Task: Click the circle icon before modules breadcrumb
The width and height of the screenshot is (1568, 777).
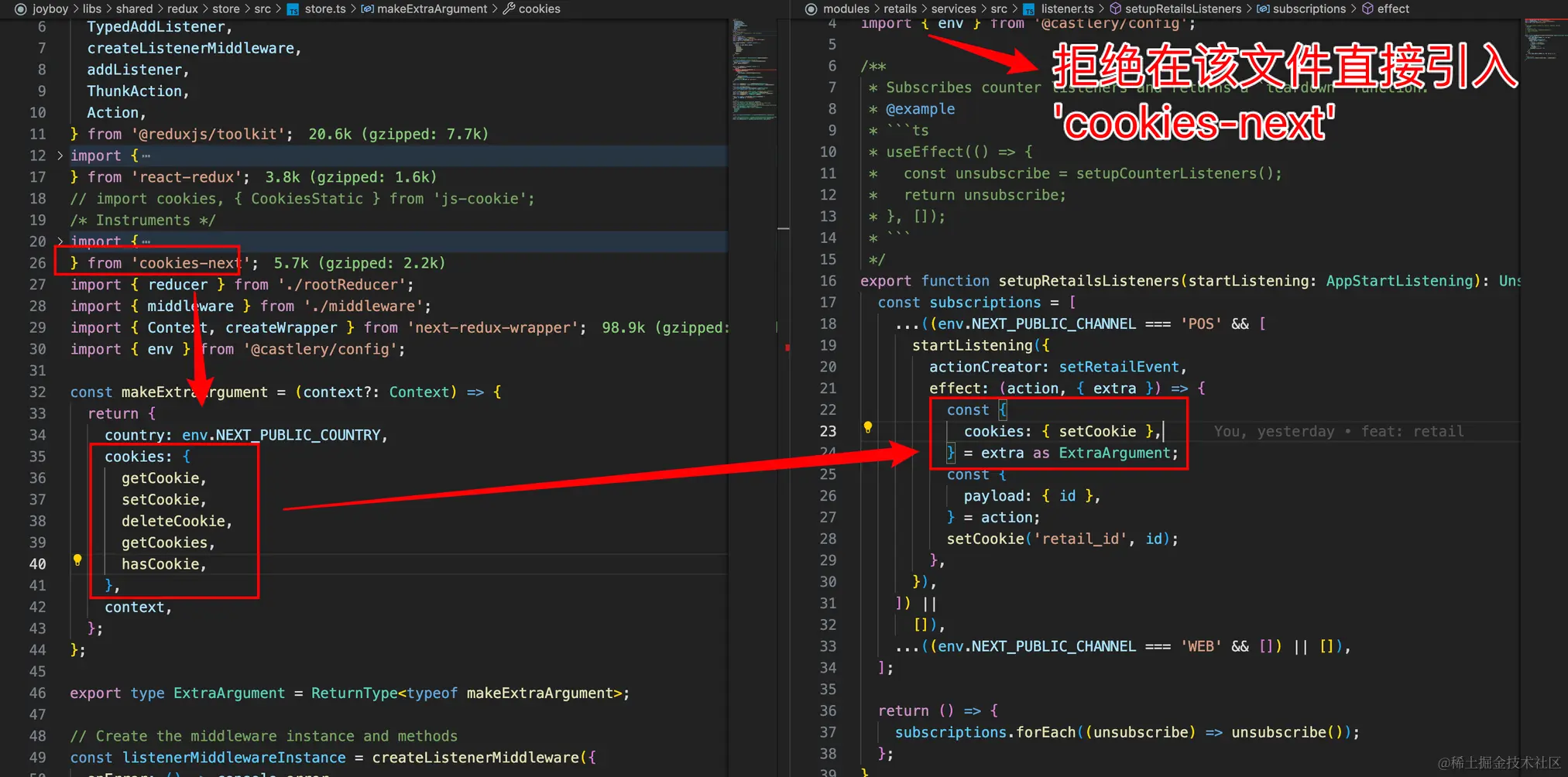Action: 811,9
